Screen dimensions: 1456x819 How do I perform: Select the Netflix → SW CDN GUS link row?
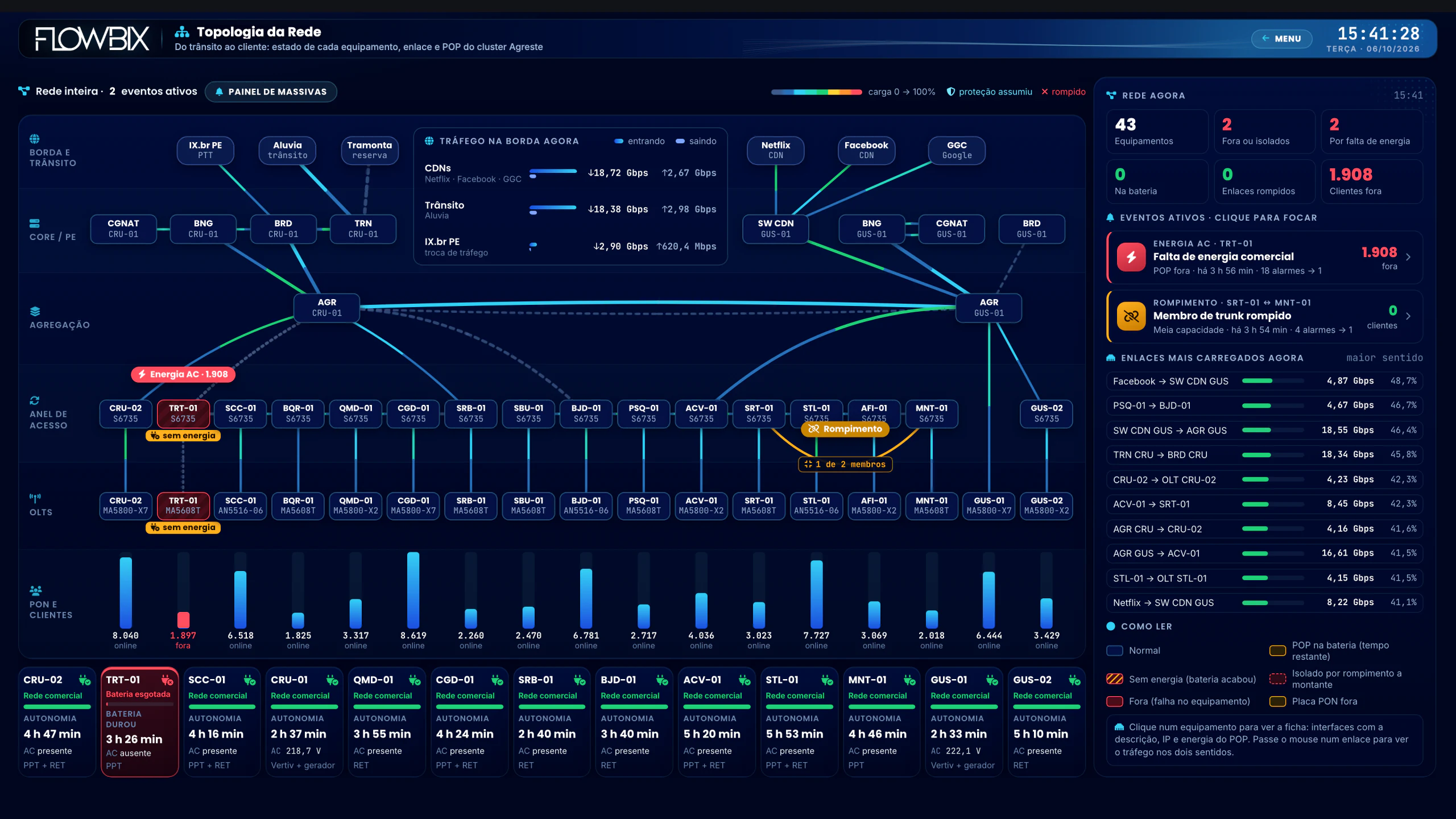pyautogui.click(x=1264, y=602)
